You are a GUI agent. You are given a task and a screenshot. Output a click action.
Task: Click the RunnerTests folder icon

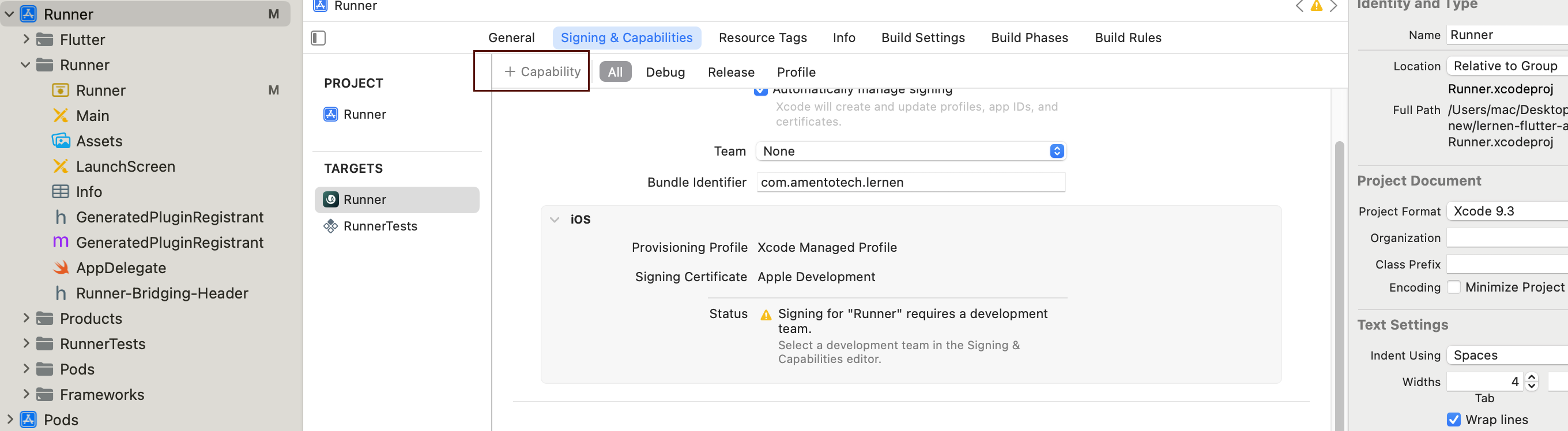44,344
